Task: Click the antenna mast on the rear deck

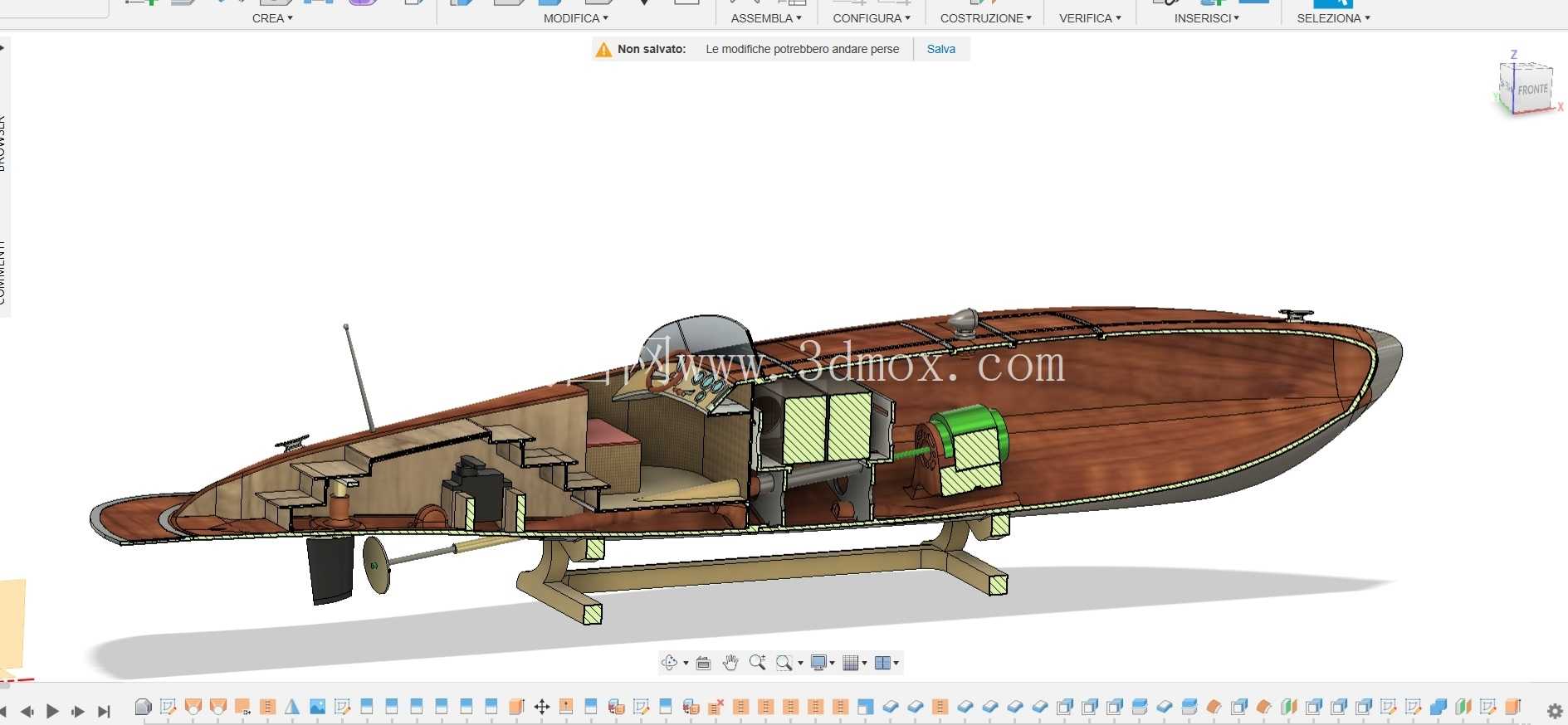Action: point(359,377)
